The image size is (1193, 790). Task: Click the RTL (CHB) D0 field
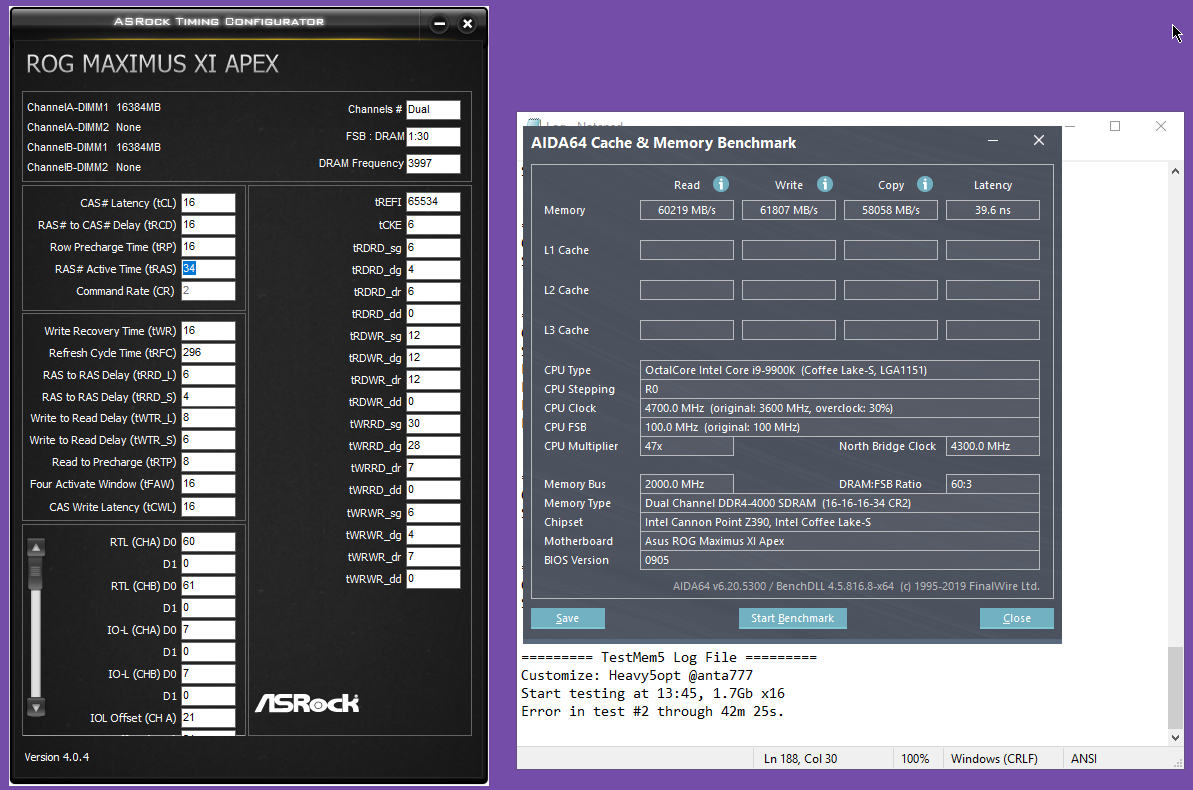208,586
